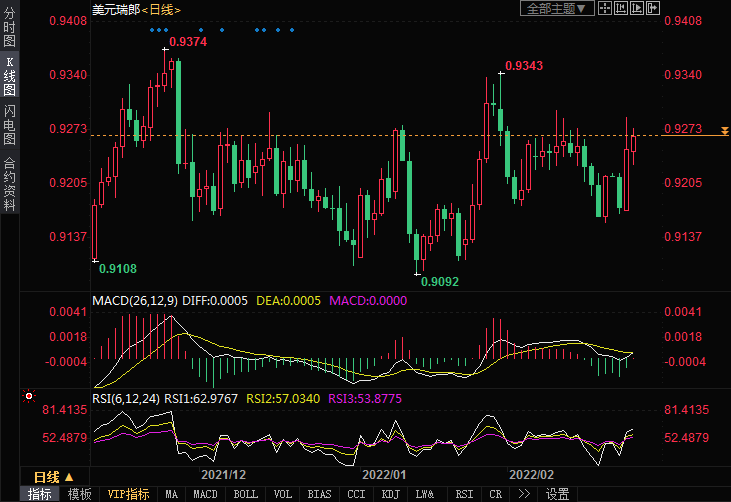Click the 设置 settings button
The width and height of the screenshot is (731, 502).
[x=557, y=494]
